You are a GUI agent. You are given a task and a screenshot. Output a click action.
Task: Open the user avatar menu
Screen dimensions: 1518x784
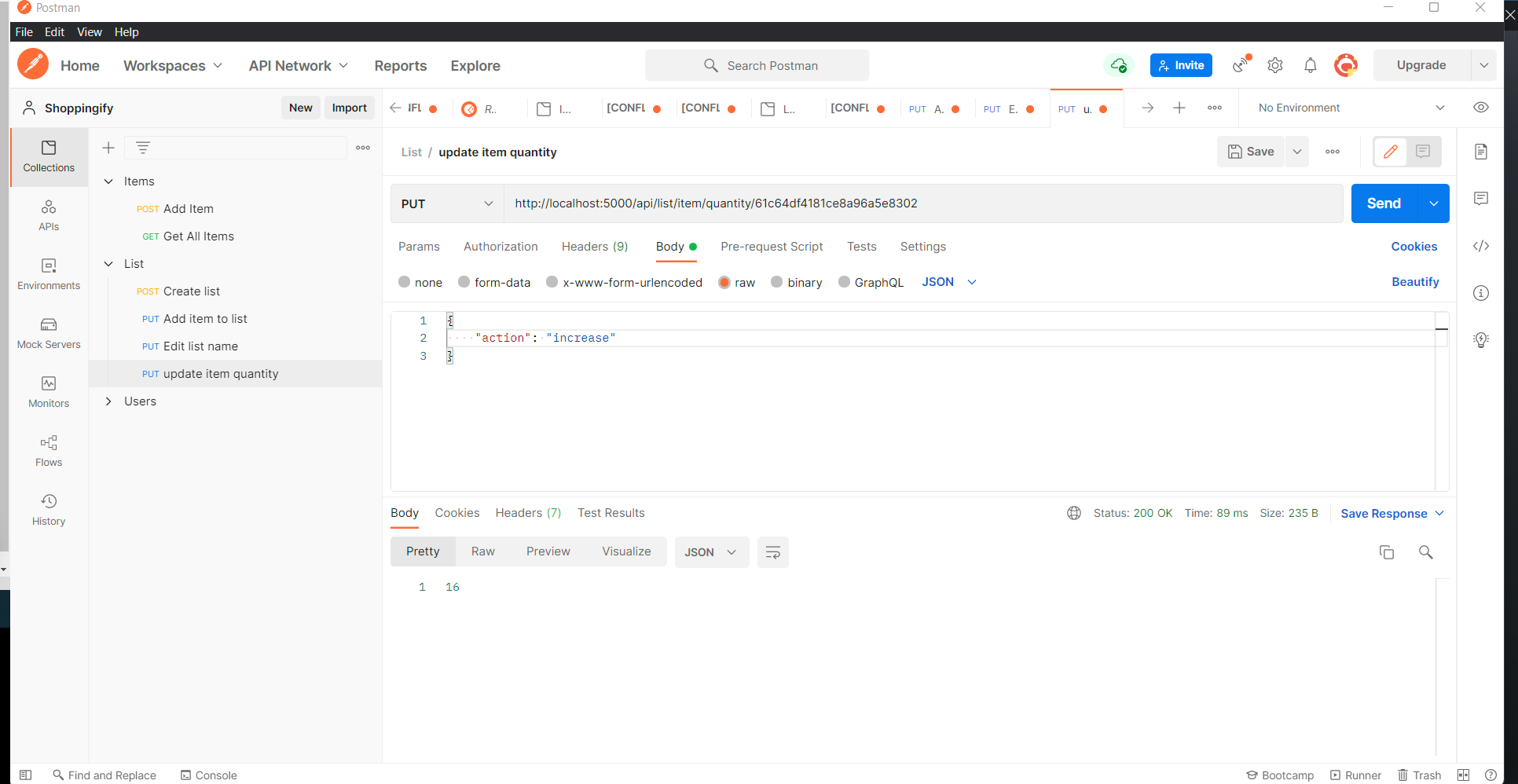[1346, 65]
